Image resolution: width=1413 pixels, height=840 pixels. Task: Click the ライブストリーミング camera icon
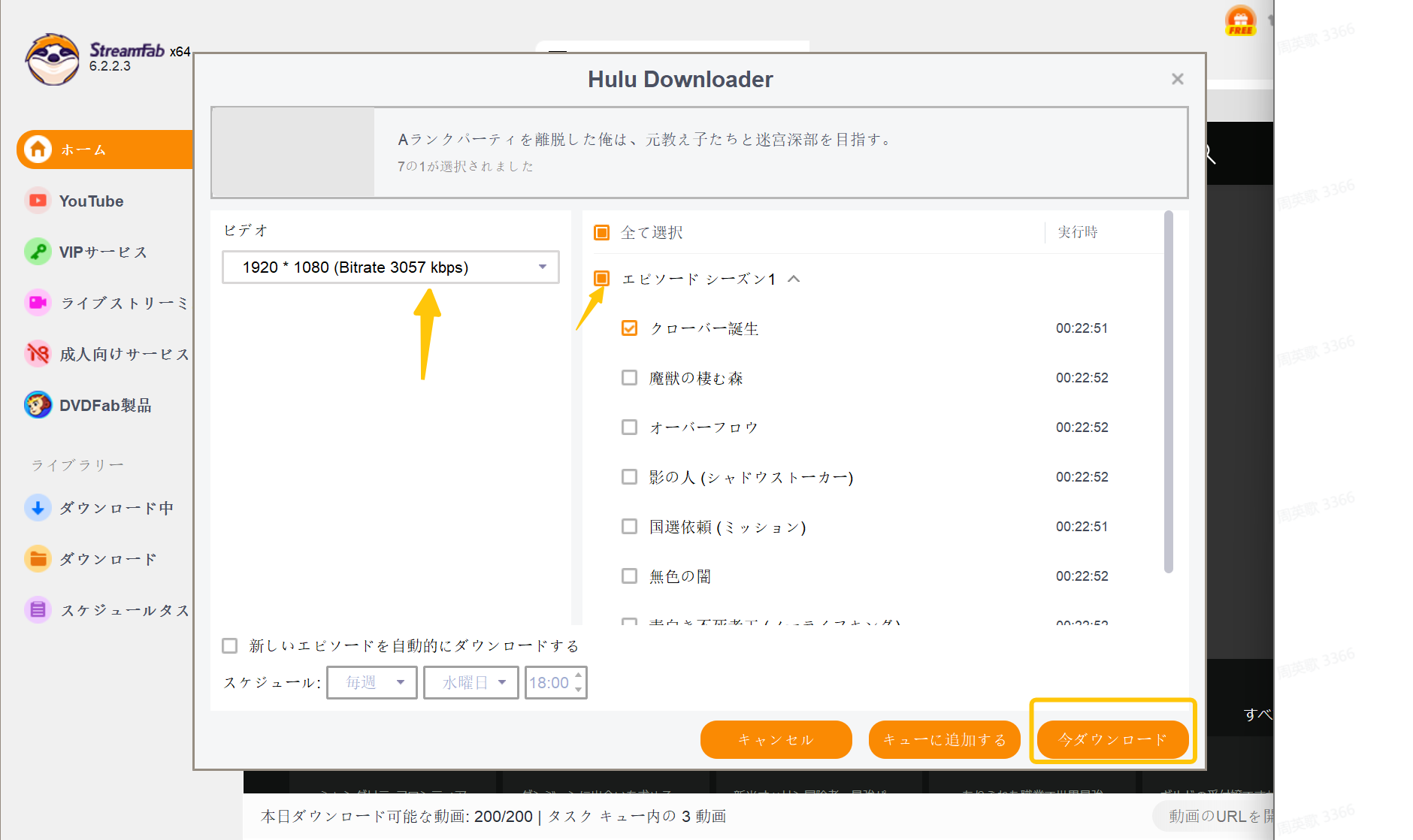[x=38, y=303]
